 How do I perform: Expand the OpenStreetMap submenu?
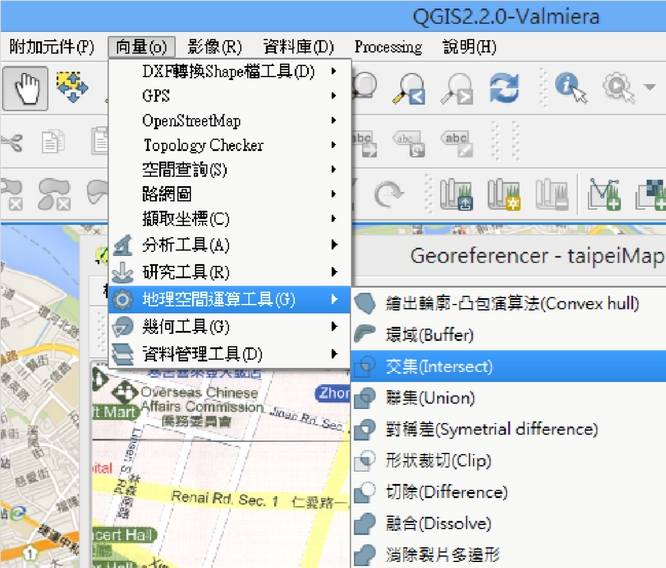(x=230, y=121)
